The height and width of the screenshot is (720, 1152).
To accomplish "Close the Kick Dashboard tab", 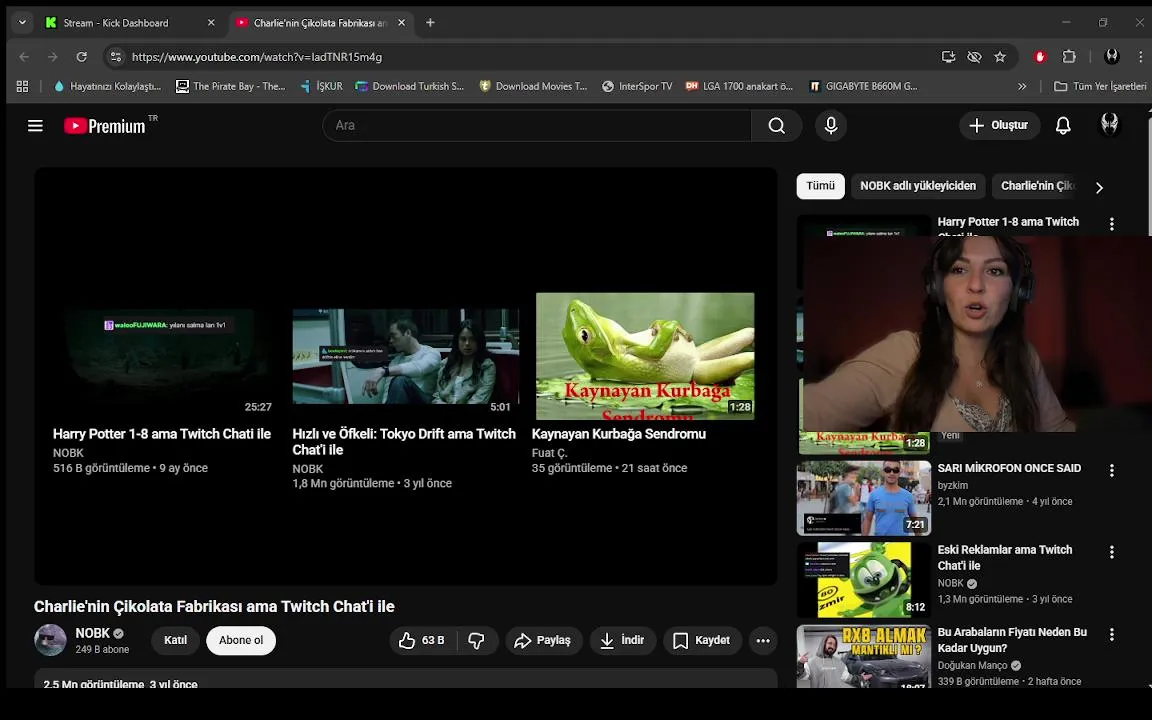I will click(x=211, y=23).
